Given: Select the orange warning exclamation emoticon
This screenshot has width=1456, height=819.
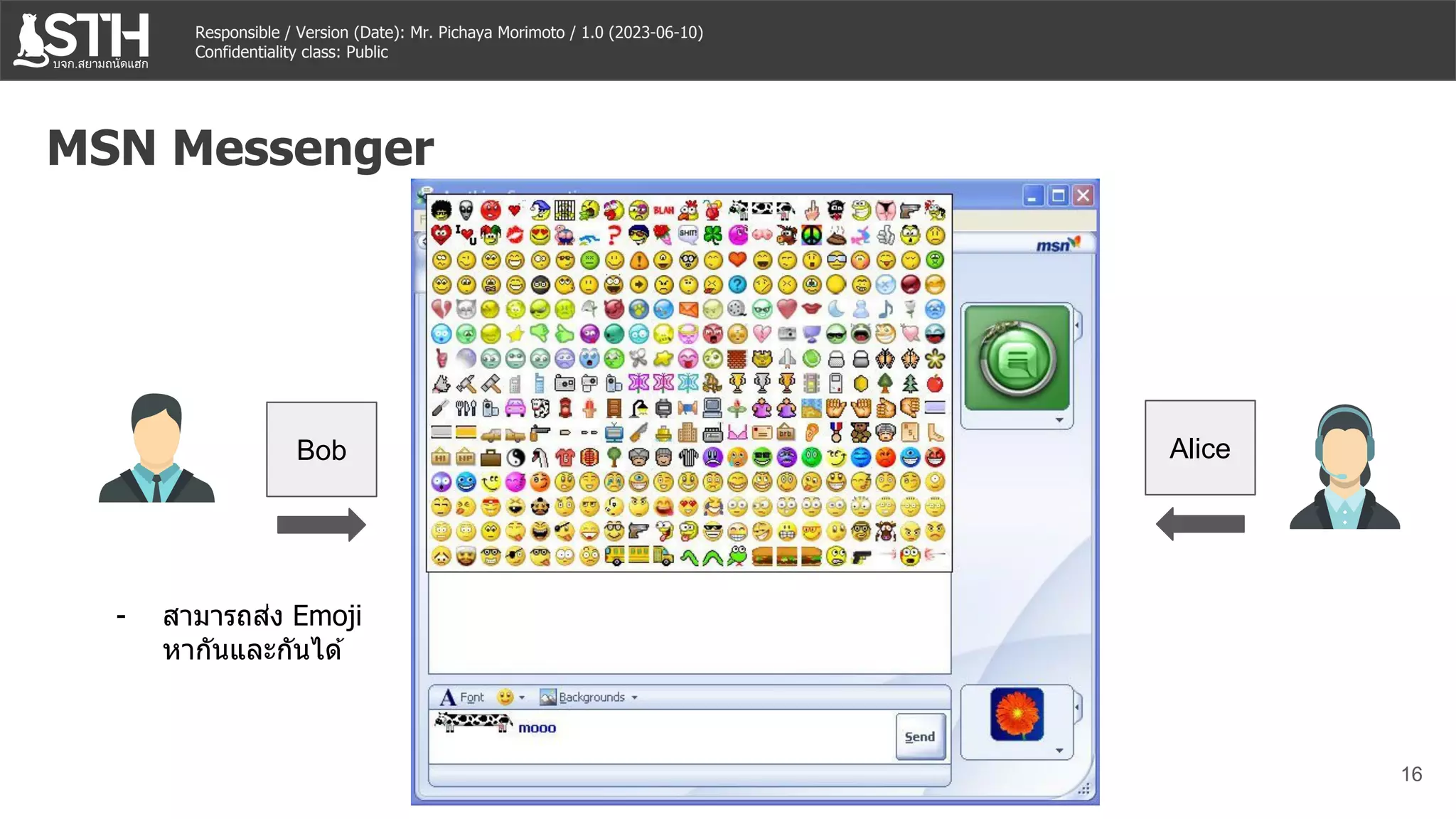Looking at the screenshot, I should 638,259.
